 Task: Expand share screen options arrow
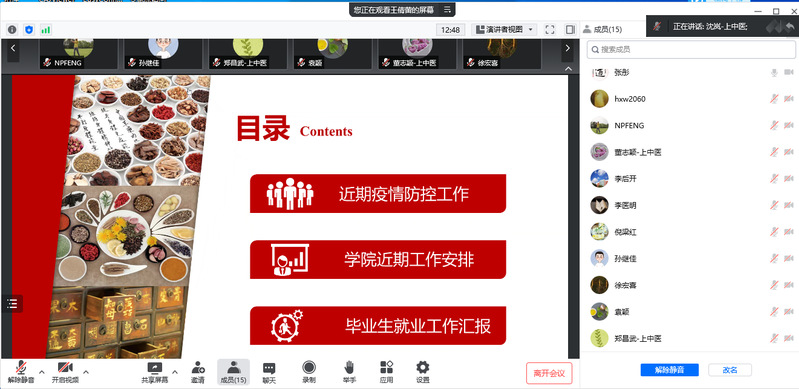tap(175, 371)
